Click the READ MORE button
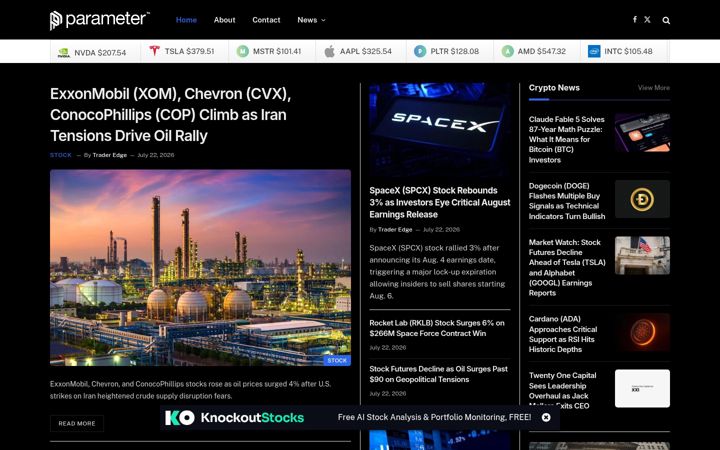 [77, 423]
